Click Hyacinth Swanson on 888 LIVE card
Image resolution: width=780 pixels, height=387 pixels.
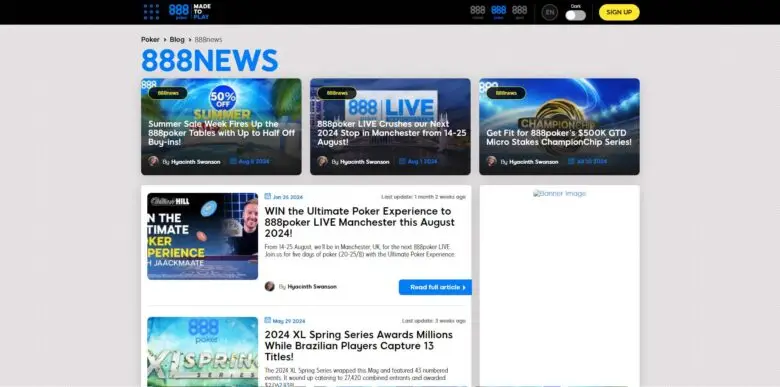pyautogui.click(x=365, y=162)
